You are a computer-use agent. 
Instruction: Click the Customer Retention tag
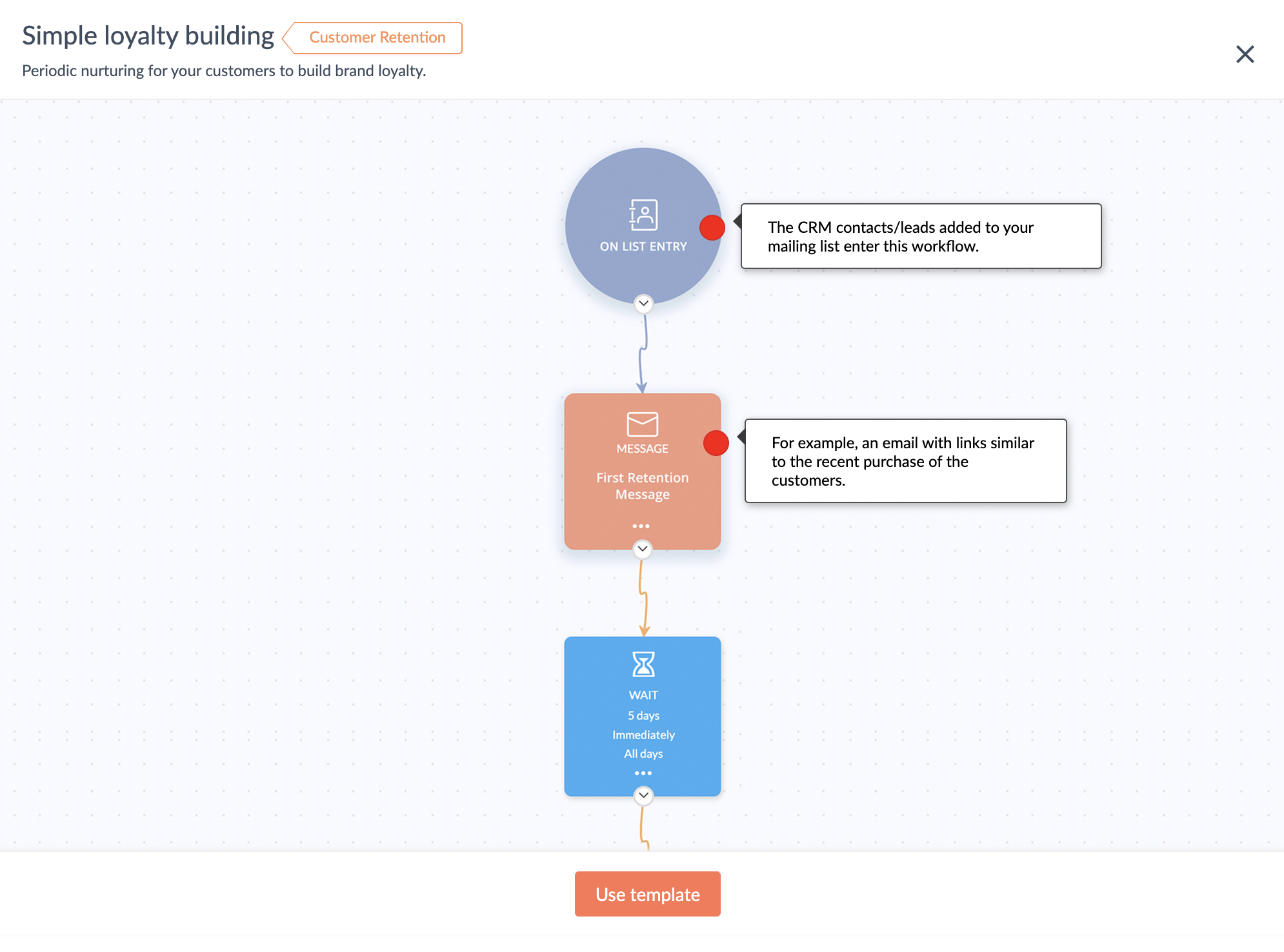[x=377, y=37]
